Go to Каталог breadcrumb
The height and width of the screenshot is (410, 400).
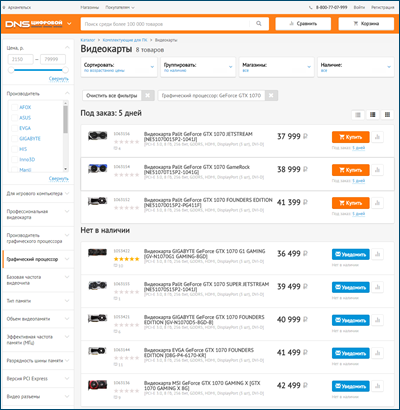pos(88,40)
